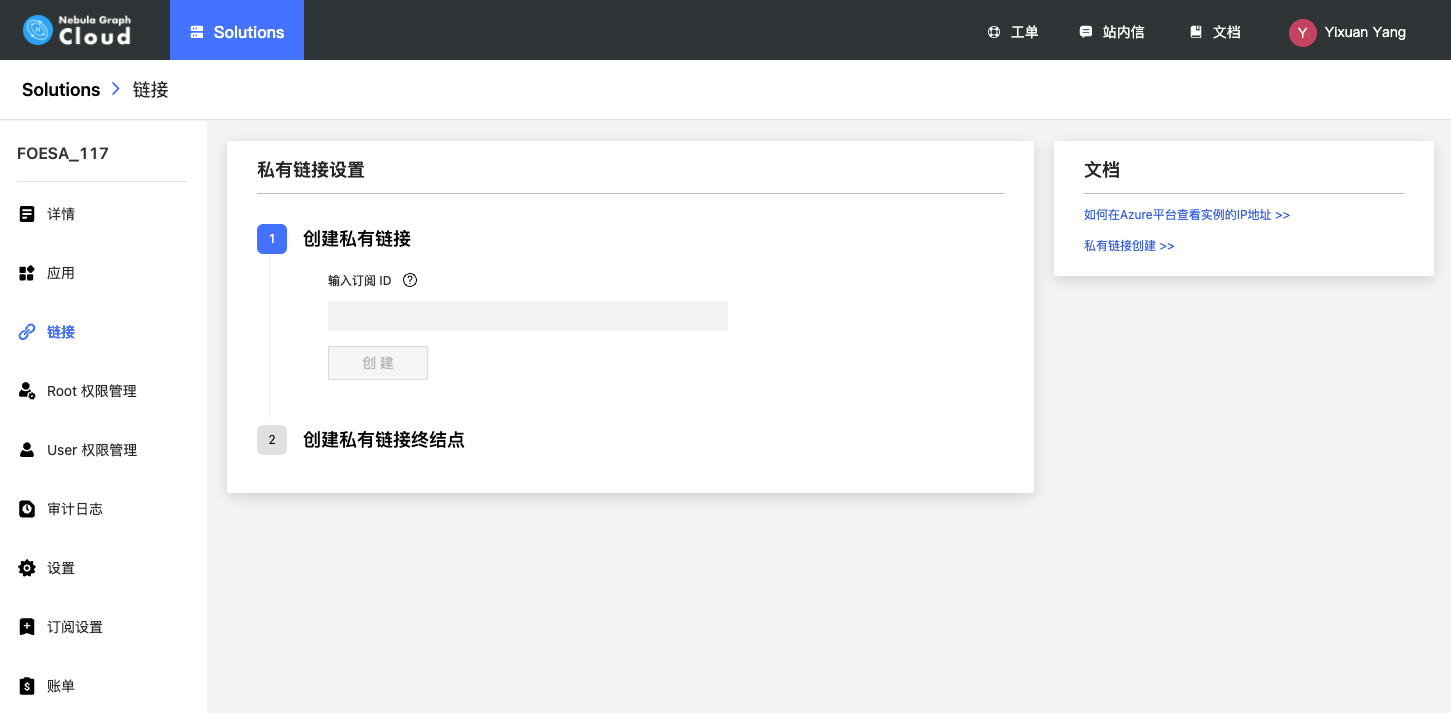Open the Azure IP地址 documentation link
This screenshot has height=713, width=1451.
pyautogui.click(x=1186, y=215)
